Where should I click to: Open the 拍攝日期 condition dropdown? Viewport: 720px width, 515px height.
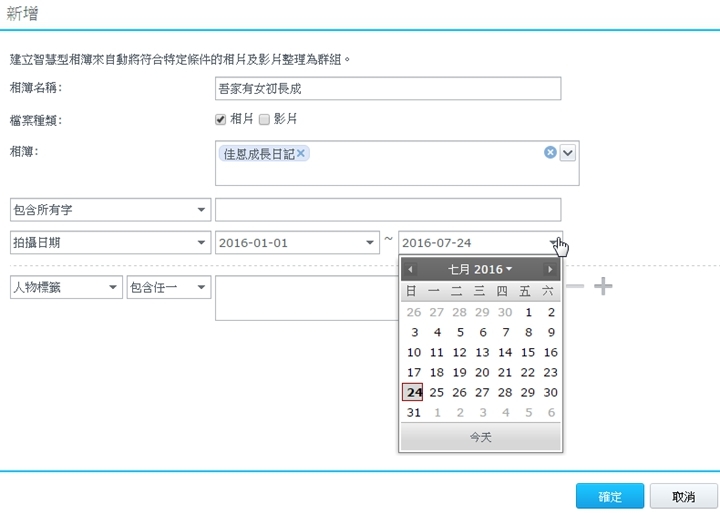109,243
